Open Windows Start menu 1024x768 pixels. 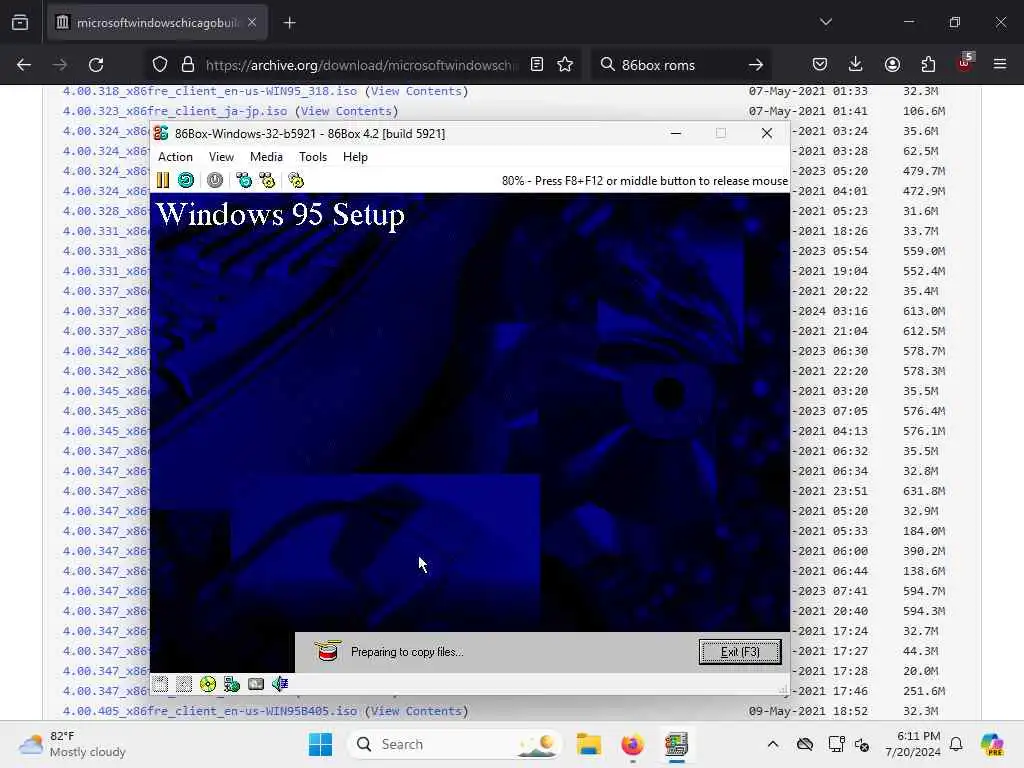coord(320,744)
